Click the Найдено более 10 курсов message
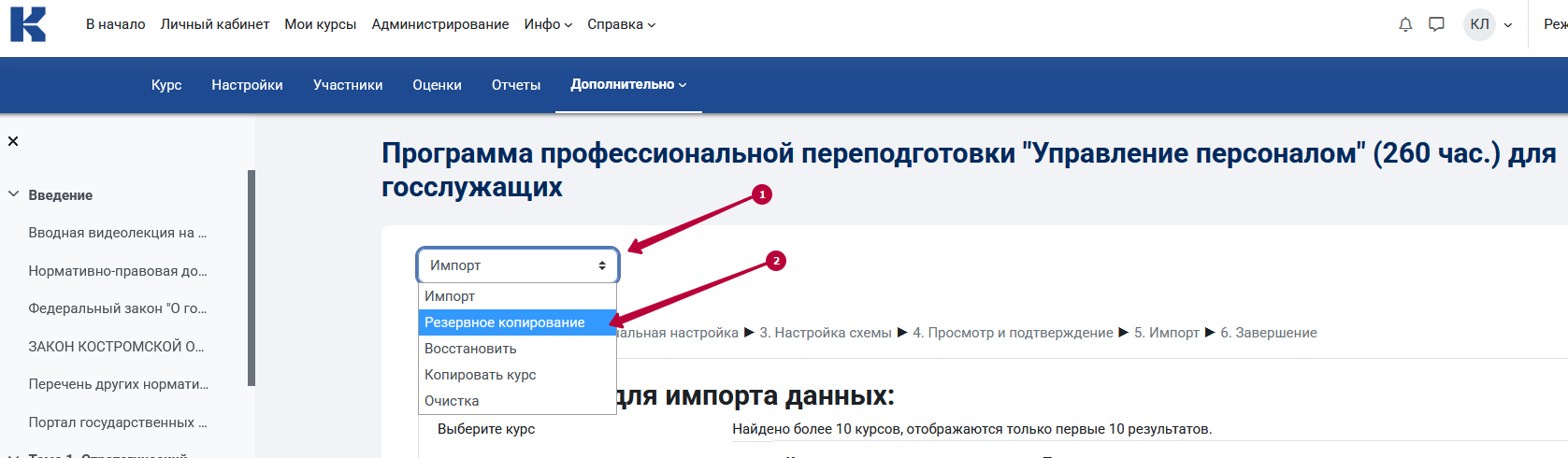The width and height of the screenshot is (1568, 458). (972, 429)
